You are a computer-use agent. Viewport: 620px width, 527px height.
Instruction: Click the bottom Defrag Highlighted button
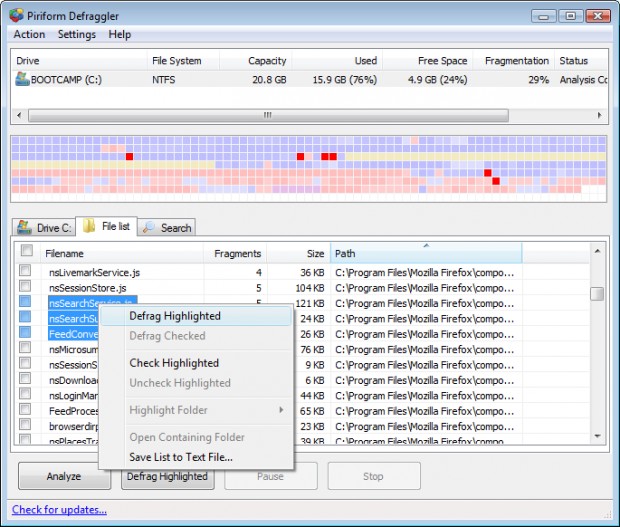[168, 479]
